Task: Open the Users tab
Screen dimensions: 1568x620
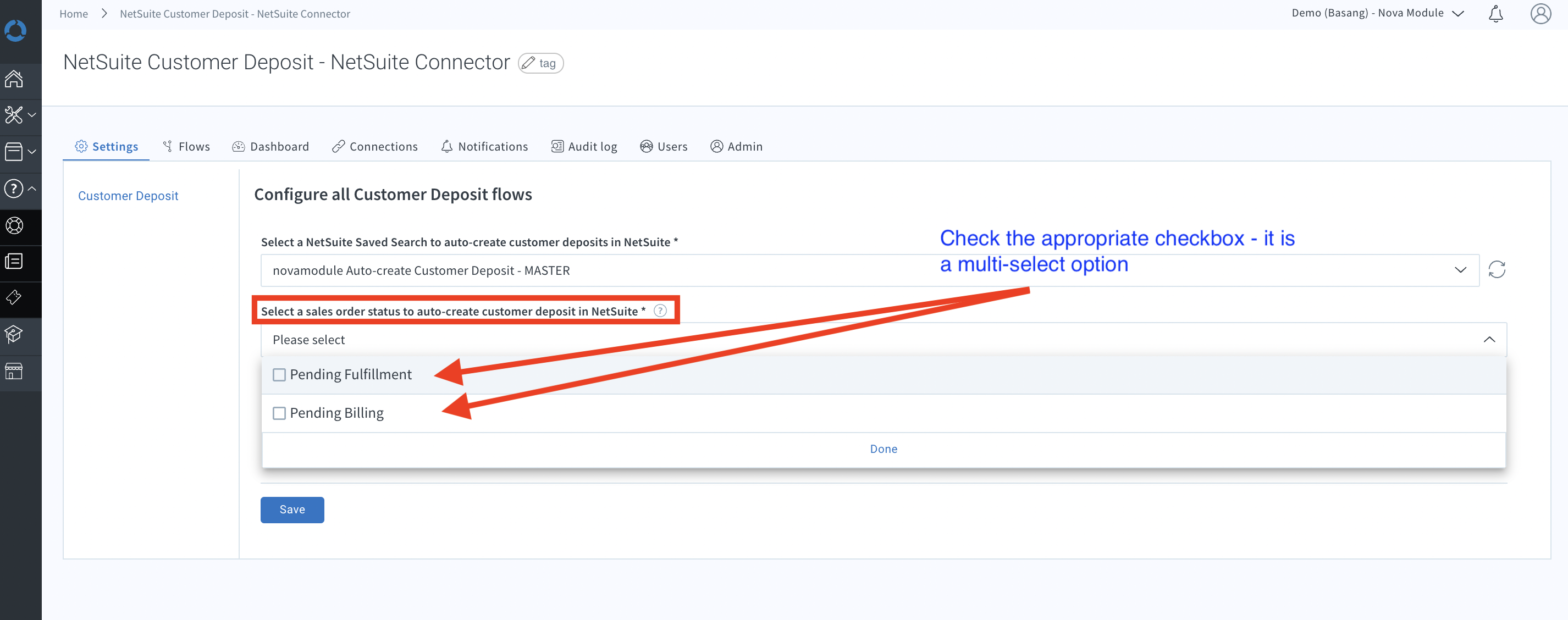Action: 664,147
